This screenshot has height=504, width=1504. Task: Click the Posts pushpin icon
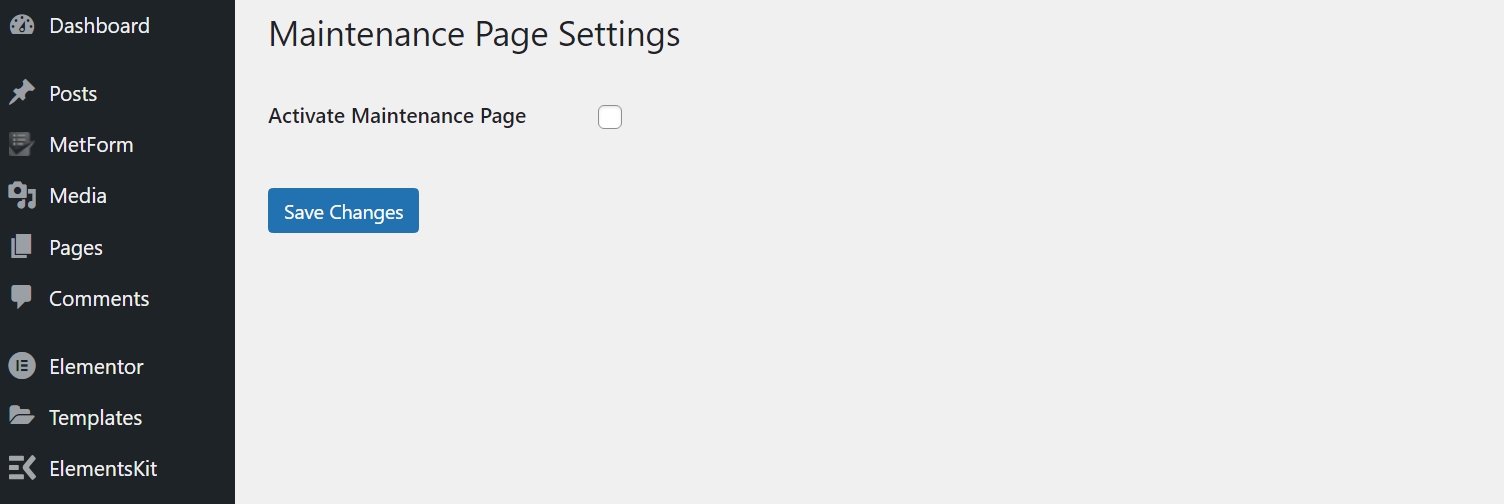coord(21,93)
